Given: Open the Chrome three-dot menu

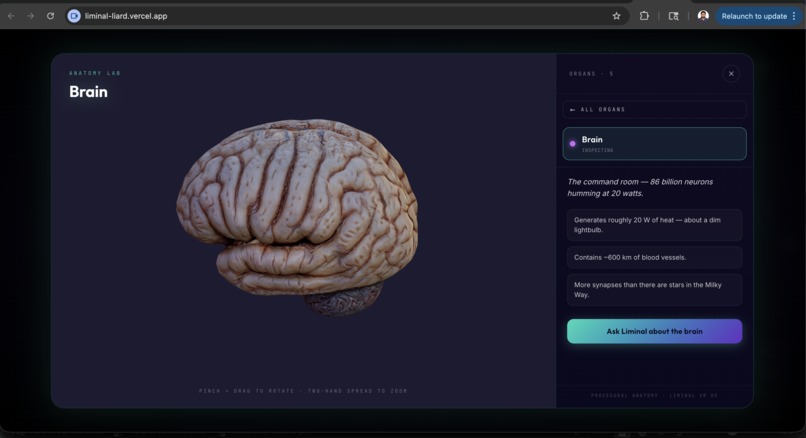Looking at the screenshot, I should click(794, 16).
